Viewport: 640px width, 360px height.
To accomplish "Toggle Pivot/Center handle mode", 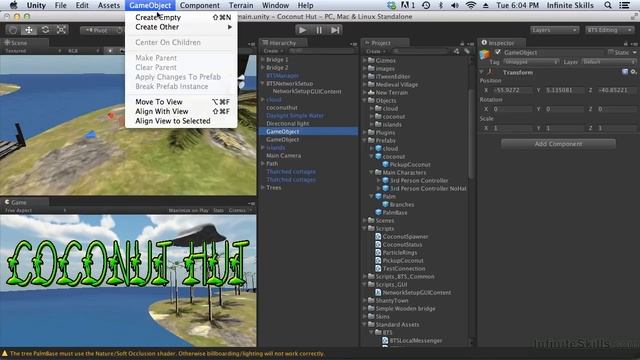I will (97, 30).
